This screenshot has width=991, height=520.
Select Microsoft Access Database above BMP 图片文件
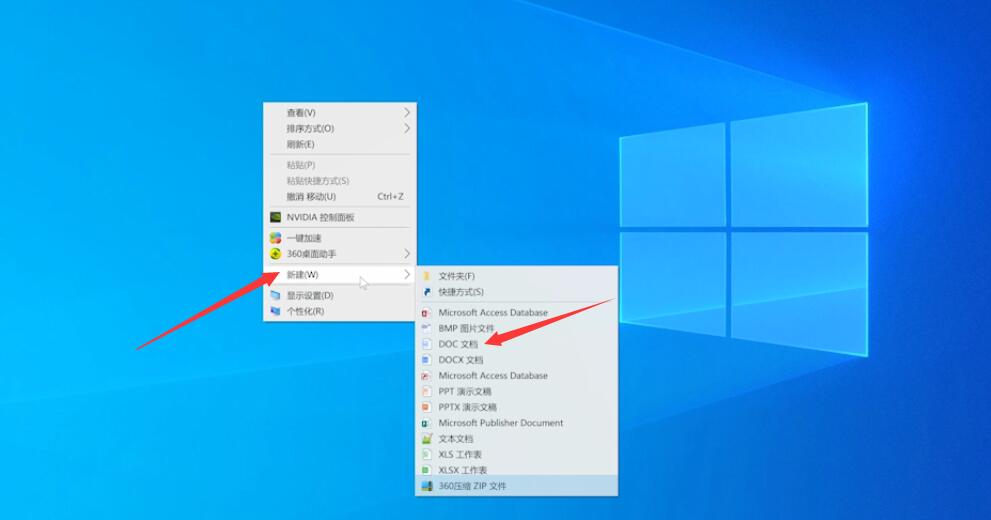tap(516, 312)
